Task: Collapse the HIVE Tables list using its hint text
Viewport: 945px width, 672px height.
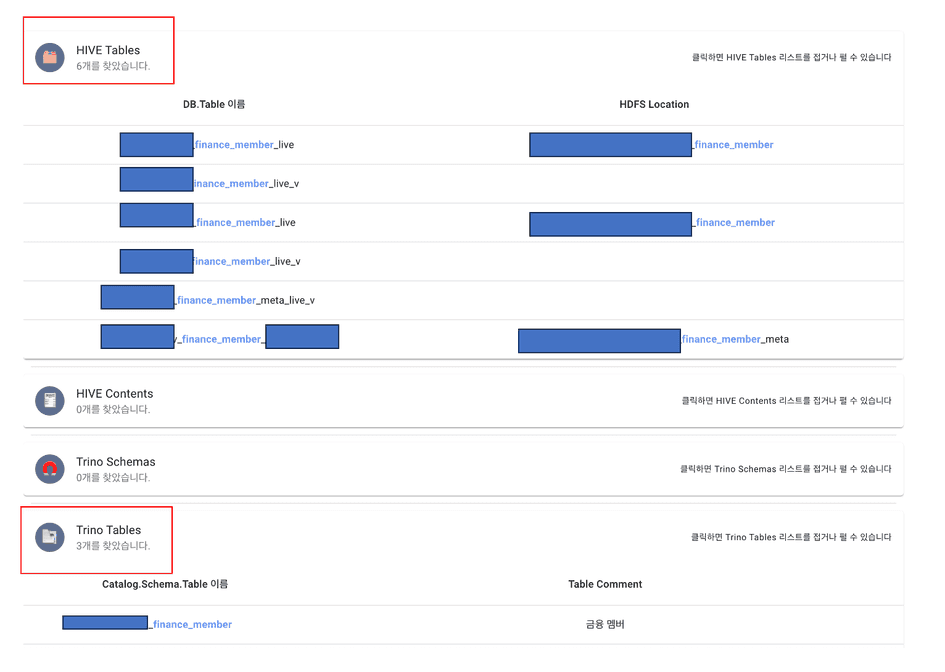Action: pyautogui.click(x=791, y=57)
